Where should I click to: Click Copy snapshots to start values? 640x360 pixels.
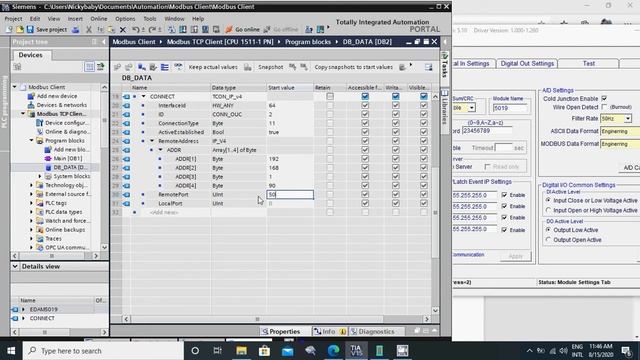(x=353, y=67)
